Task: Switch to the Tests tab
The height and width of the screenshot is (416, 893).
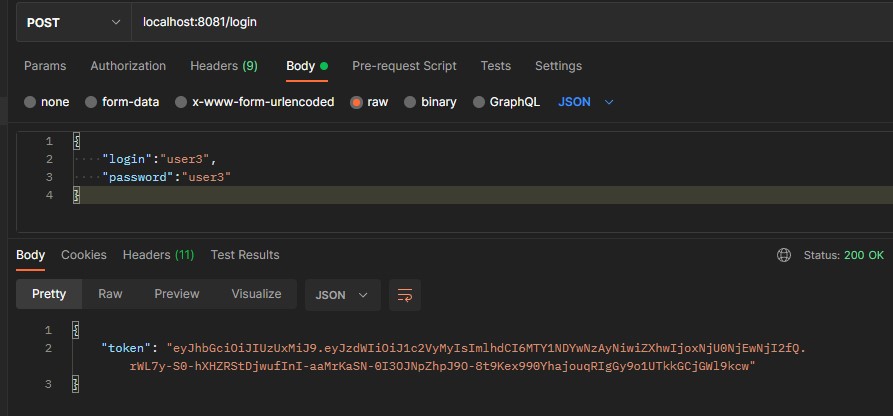Action: click(495, 66)
